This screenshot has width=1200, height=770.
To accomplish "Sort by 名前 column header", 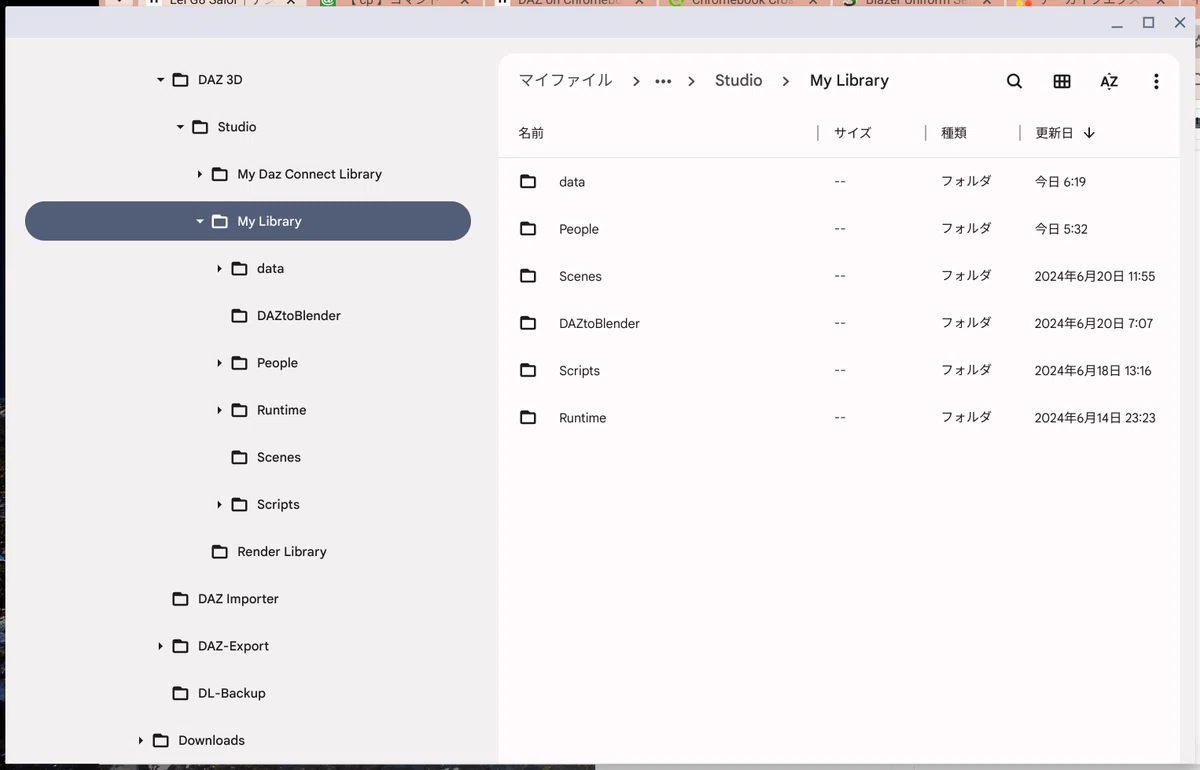I will (531, 133).
